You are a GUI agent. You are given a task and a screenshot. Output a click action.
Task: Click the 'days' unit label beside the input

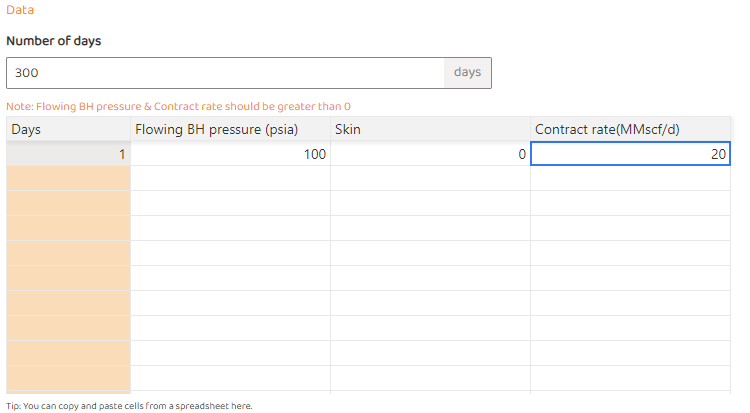(467, 73)
